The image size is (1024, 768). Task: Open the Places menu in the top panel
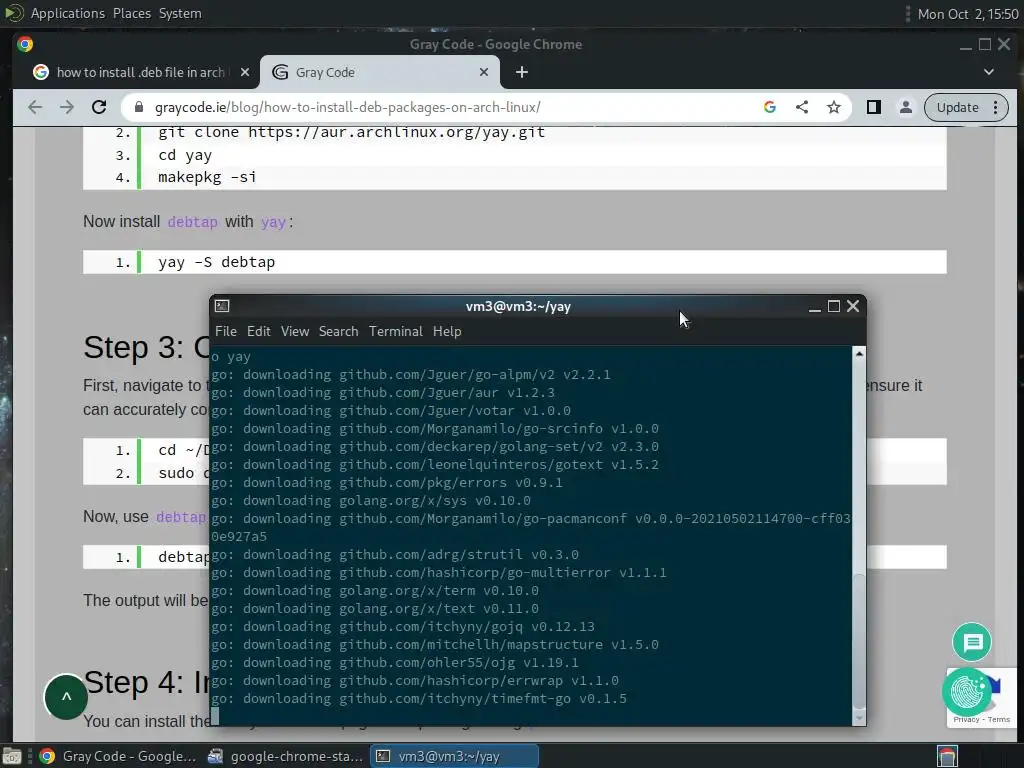(132, 13)
